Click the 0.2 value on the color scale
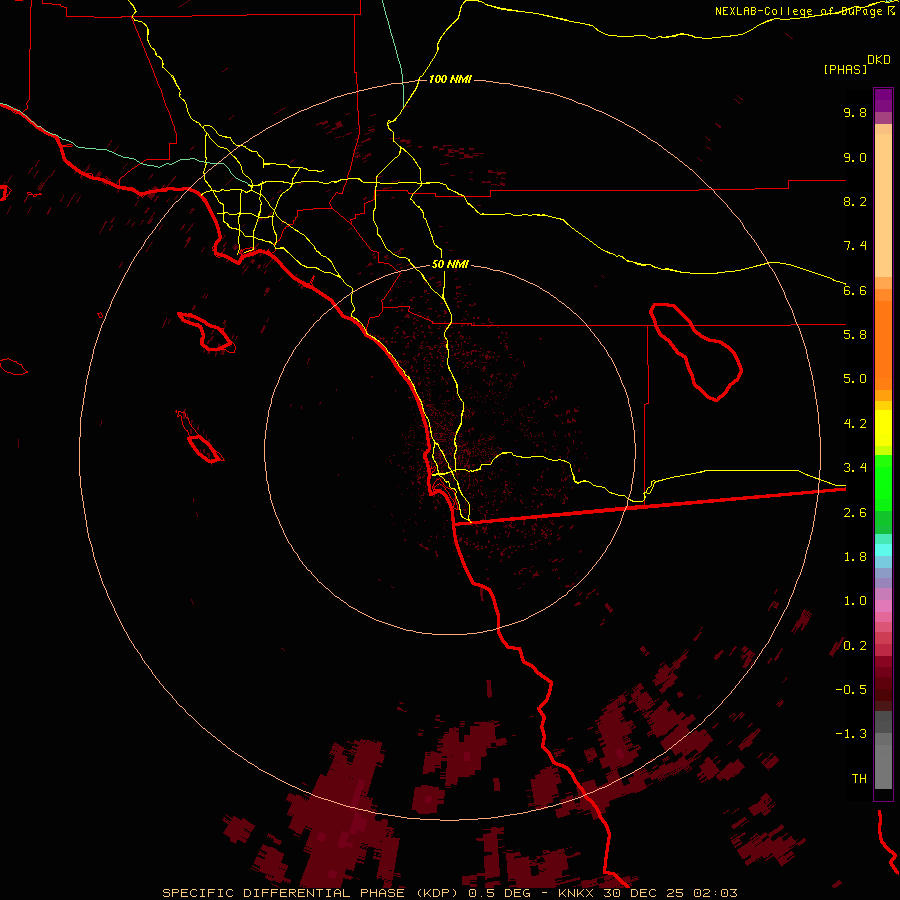This screenshot has height=900, width=900. pos(855,646)
